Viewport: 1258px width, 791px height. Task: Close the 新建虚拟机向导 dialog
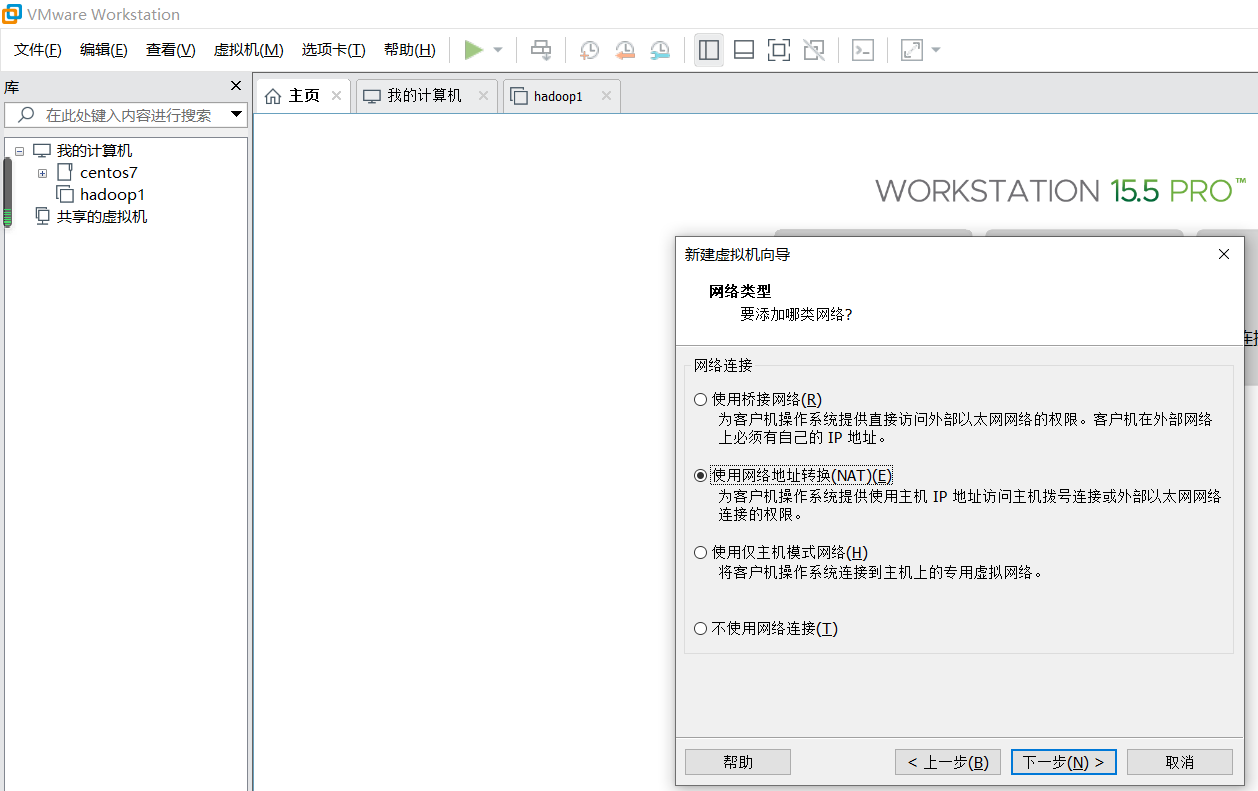pos(1224,254)
